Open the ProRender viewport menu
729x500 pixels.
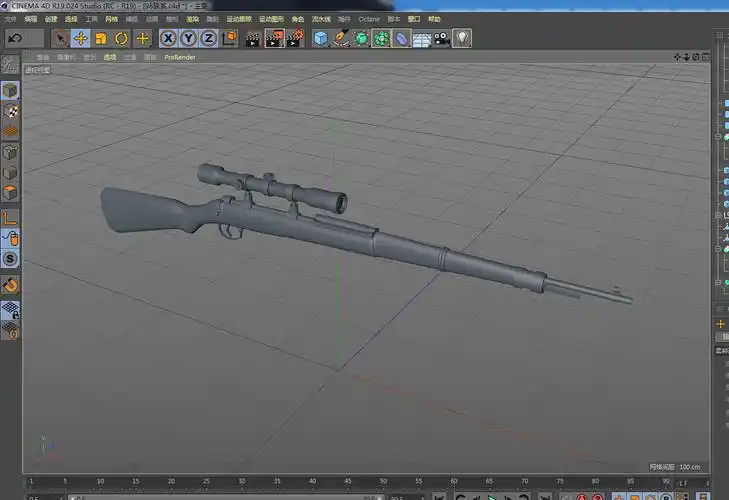[x=180, y=57]
